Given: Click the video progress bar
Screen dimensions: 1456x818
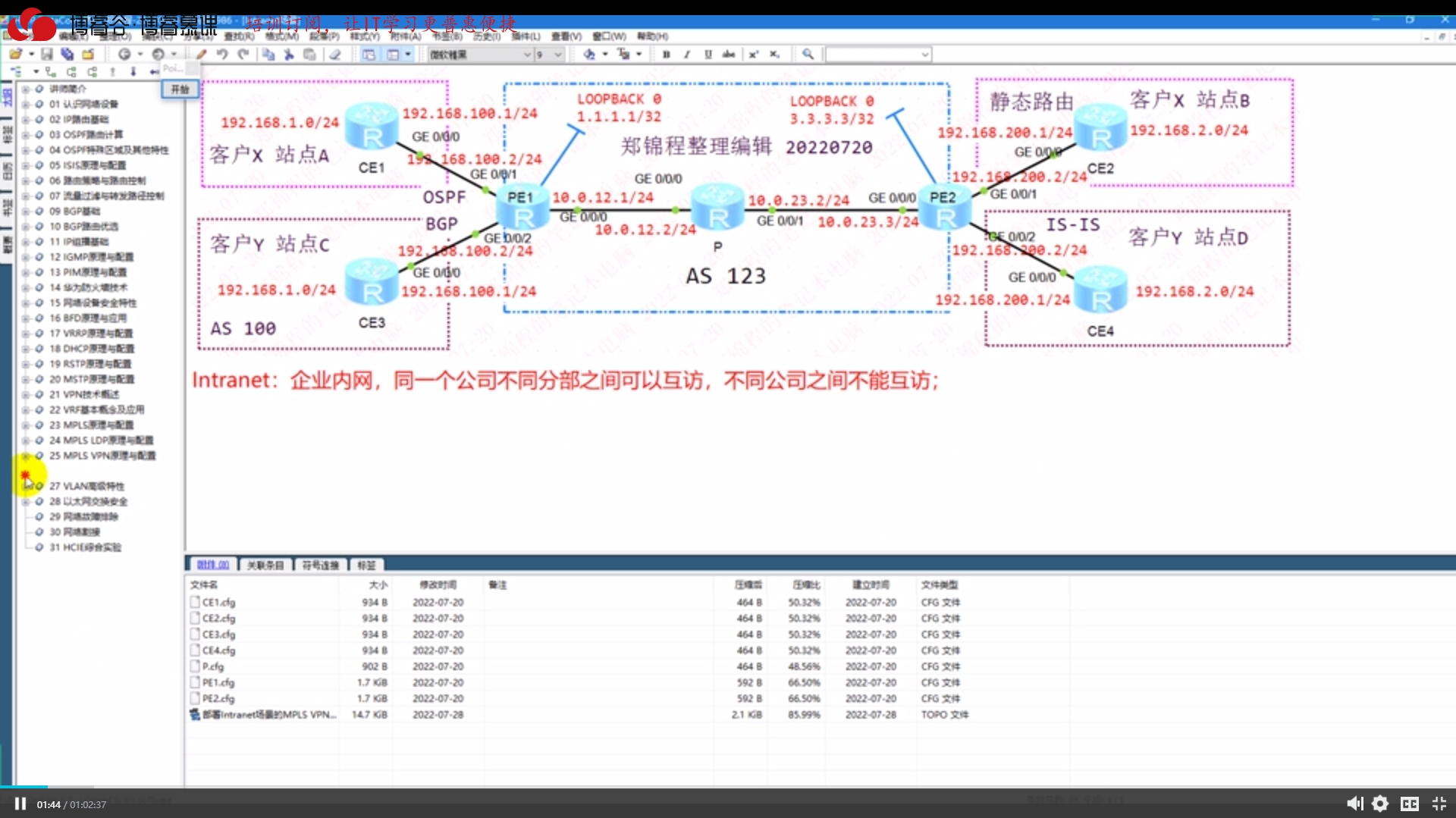Looking at the screenshot, I should pos(728,787).
